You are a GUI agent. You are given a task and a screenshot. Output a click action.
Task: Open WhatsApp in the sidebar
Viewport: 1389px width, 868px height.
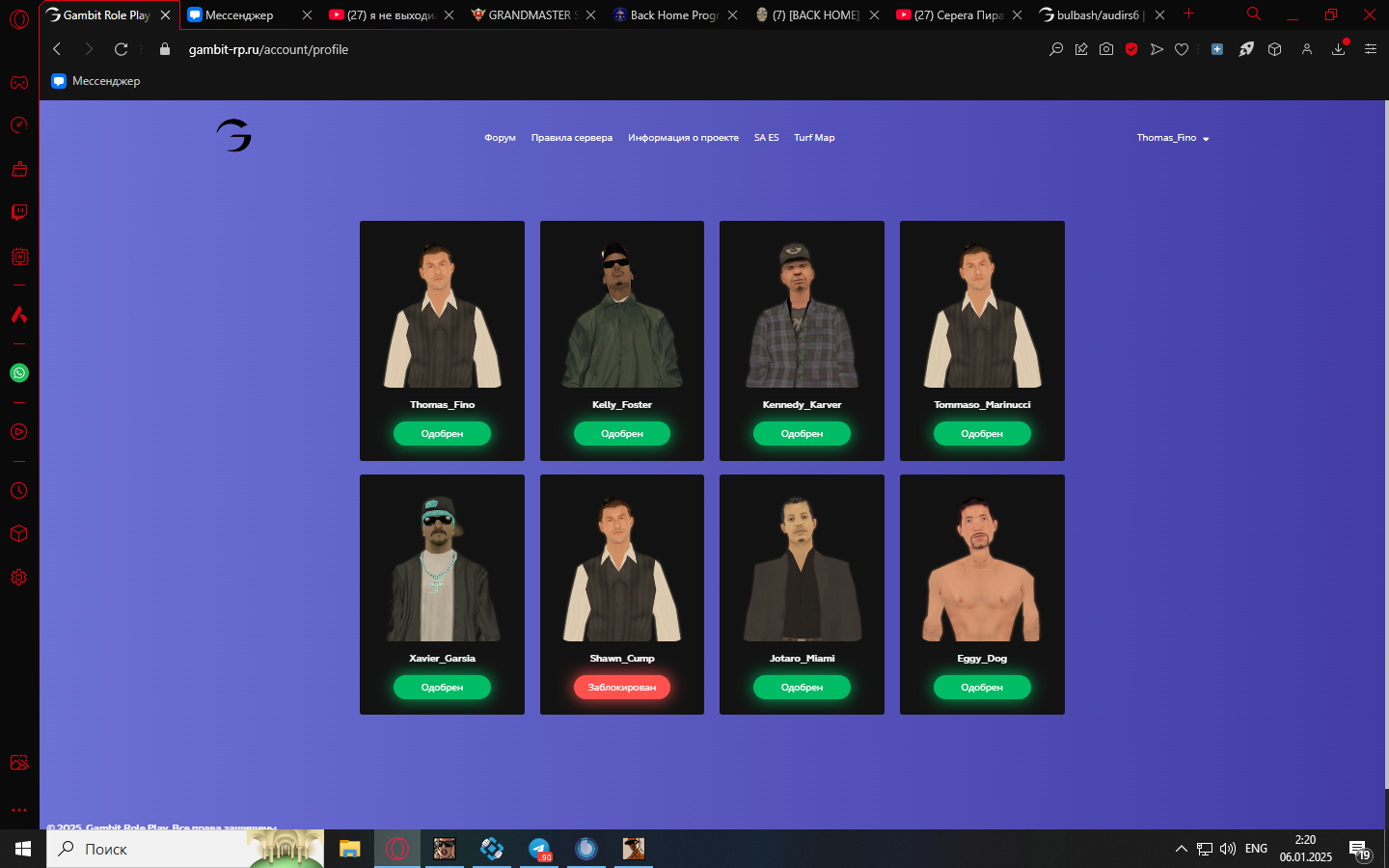pos(19,373)
